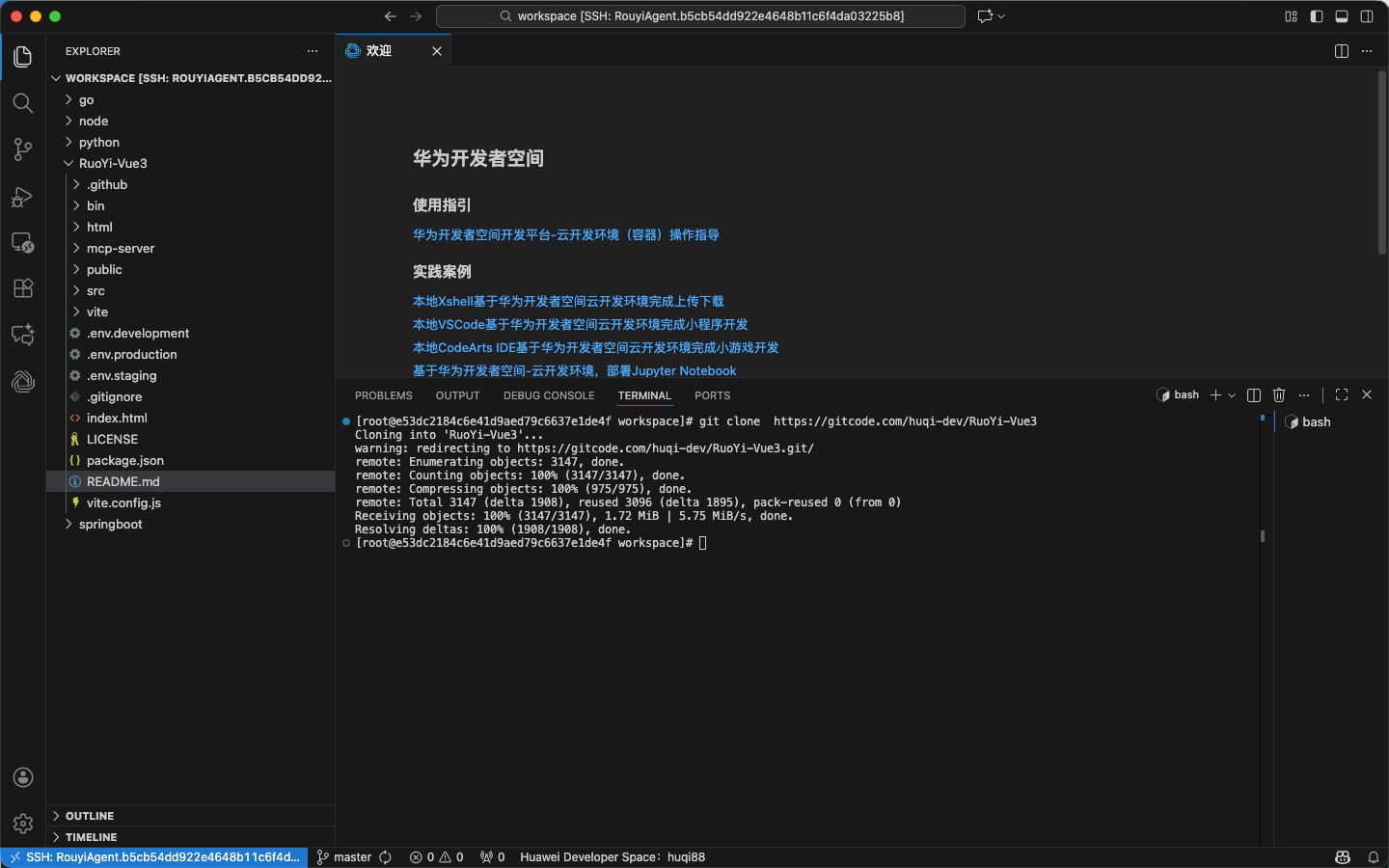Image resolution: width=1389 pixels, height=868 pixels.
Task: Toggle the secondary sidebar visibility
Action: click(1367, 16)
